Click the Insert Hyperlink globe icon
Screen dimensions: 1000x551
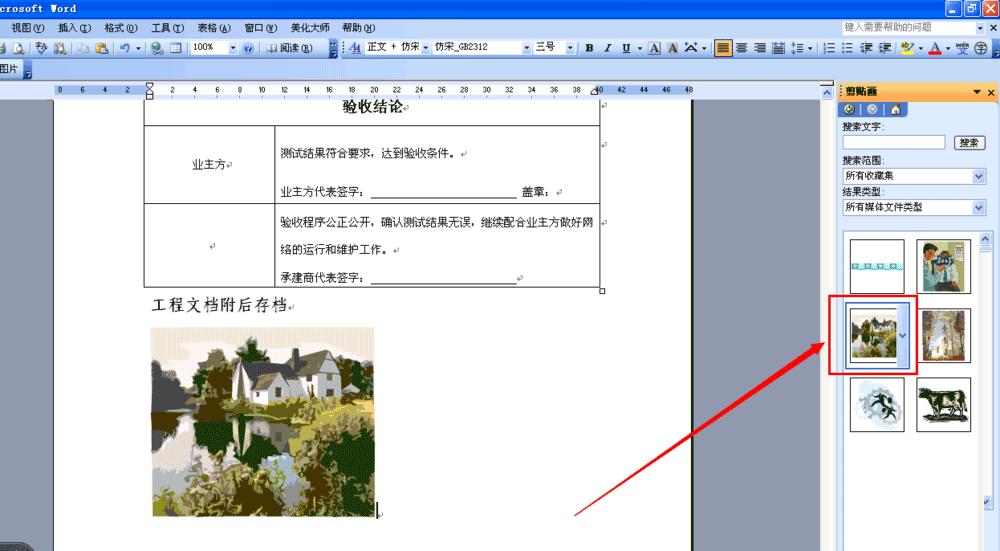[157, 48]
